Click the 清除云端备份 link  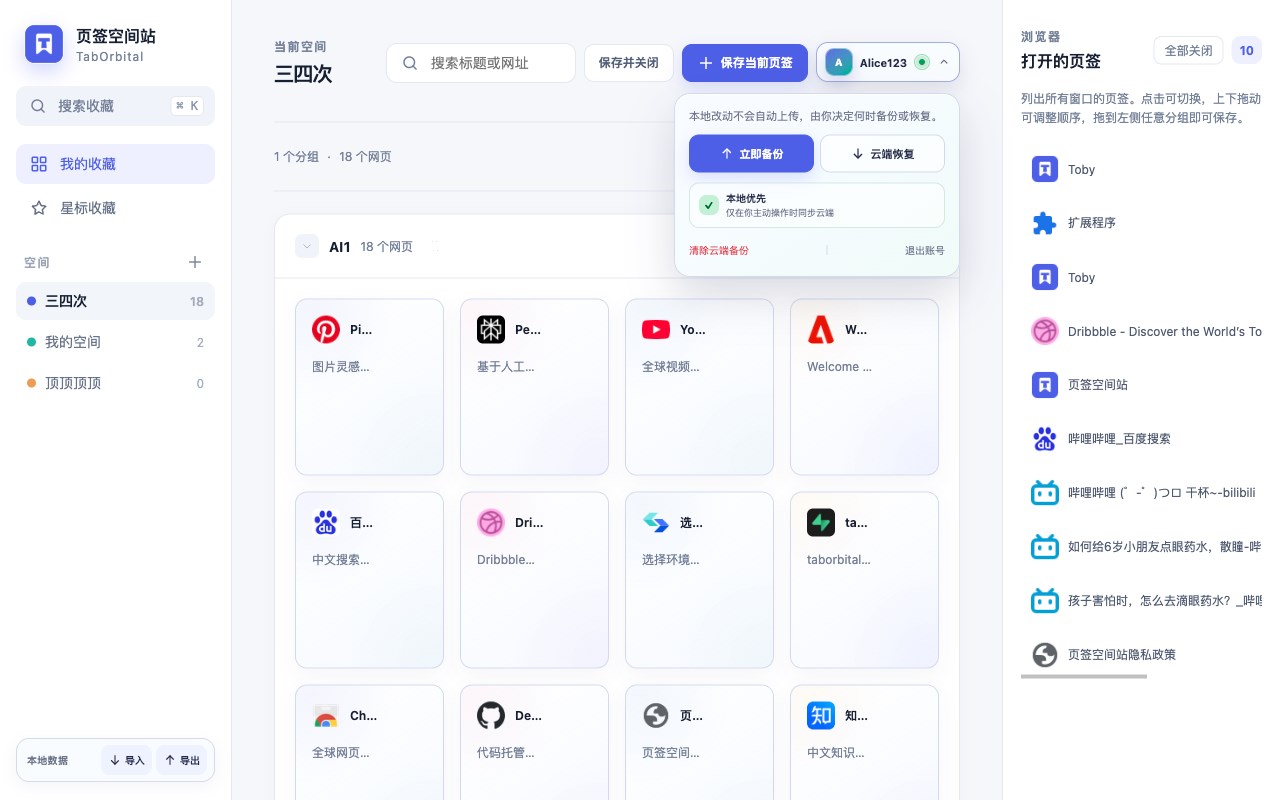pos(719,250)
